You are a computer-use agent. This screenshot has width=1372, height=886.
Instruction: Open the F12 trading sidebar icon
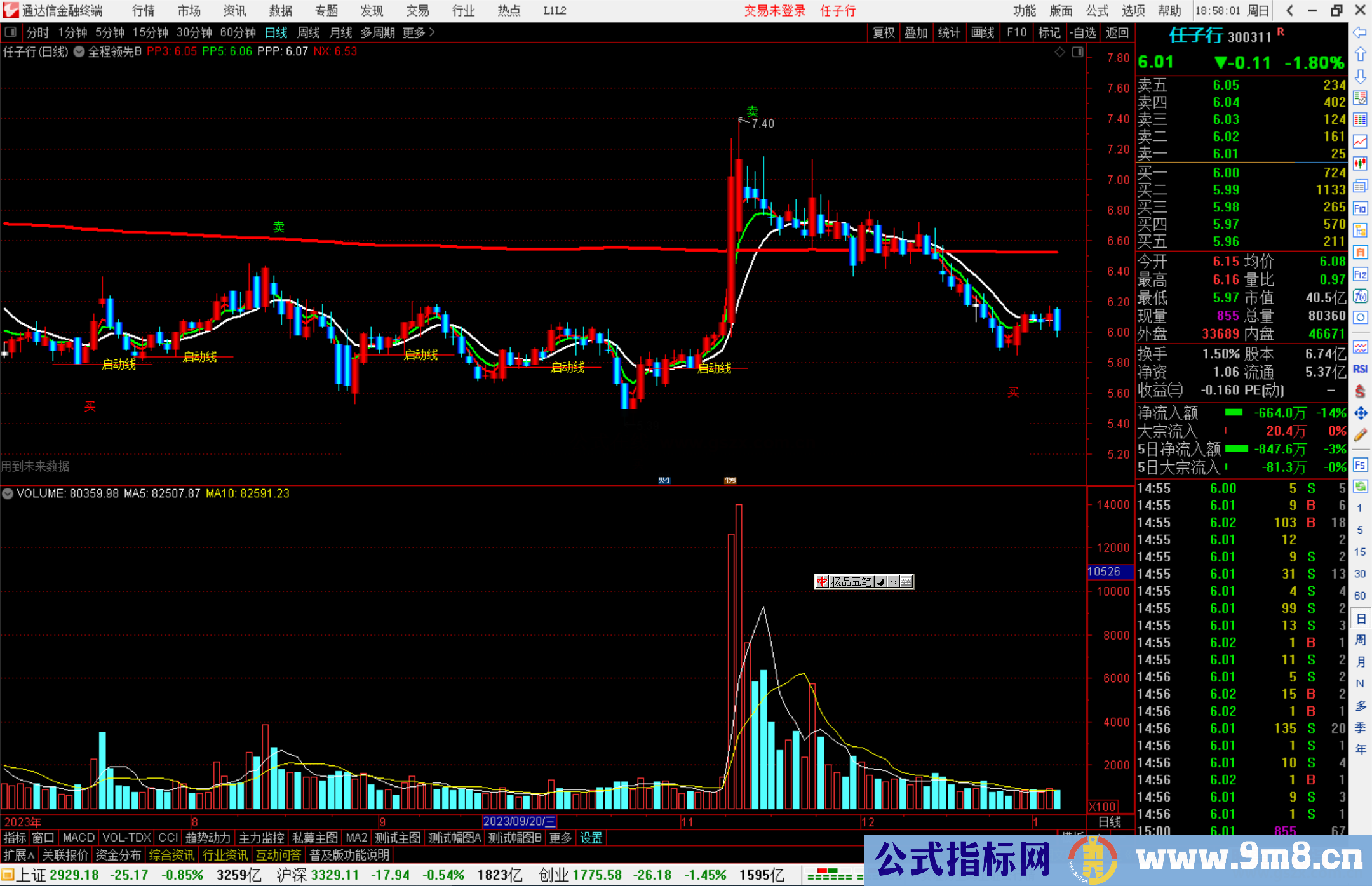1360,274
